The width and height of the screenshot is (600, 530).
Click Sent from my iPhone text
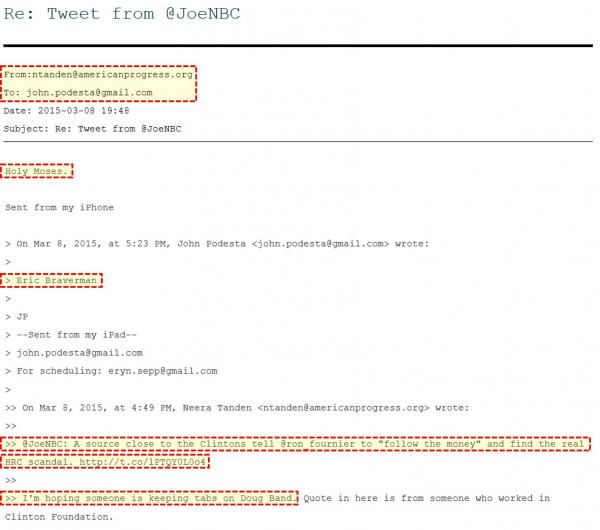click(59, 207)
